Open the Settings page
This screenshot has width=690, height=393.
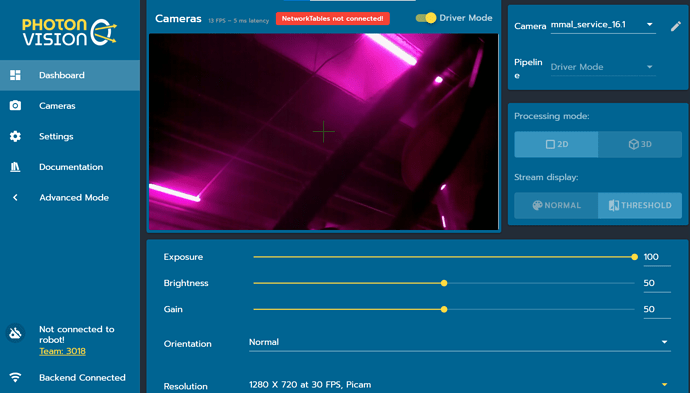coord(70,136)
